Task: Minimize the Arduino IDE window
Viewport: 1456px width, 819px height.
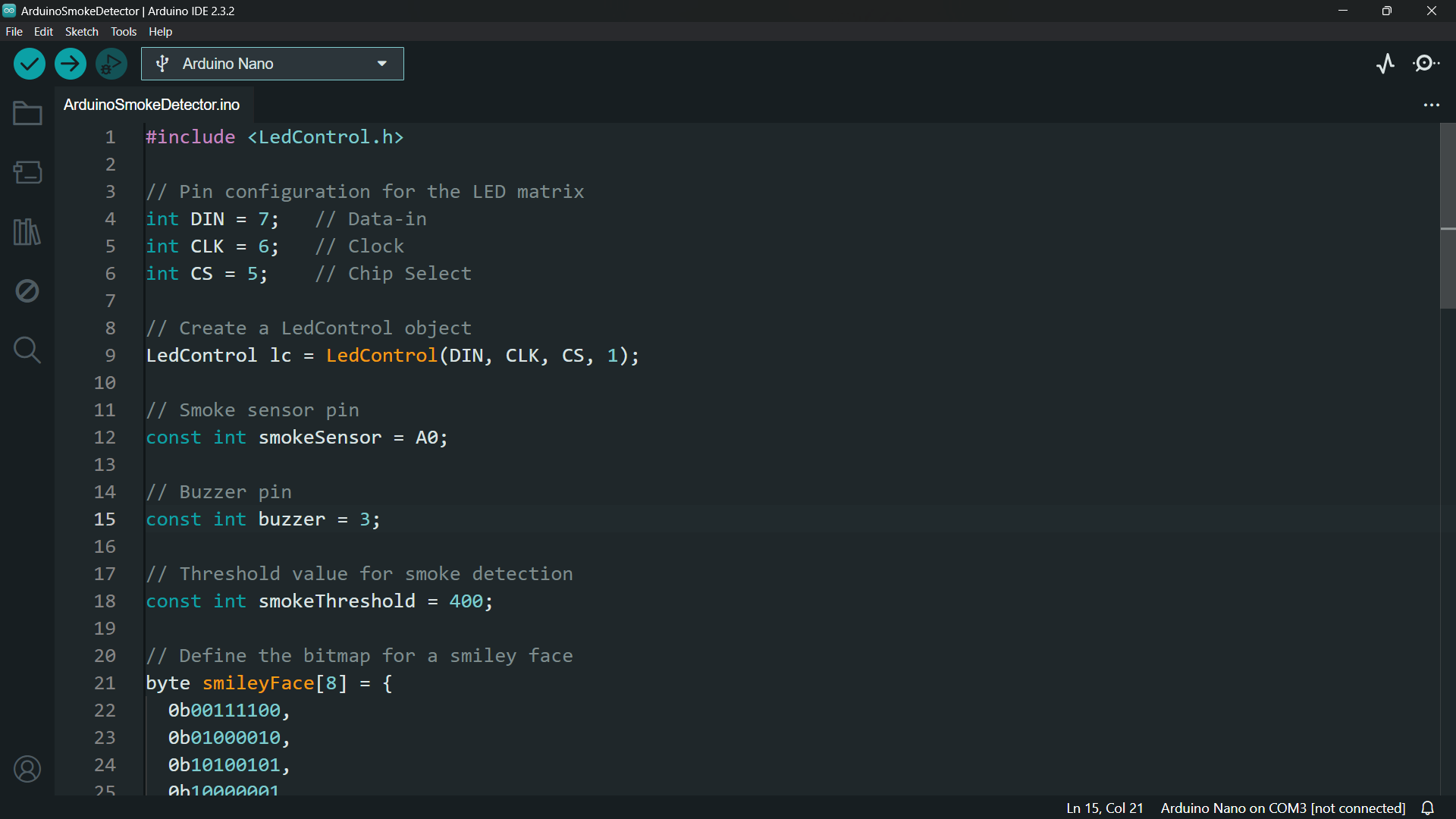Action: pos(1343,11)
